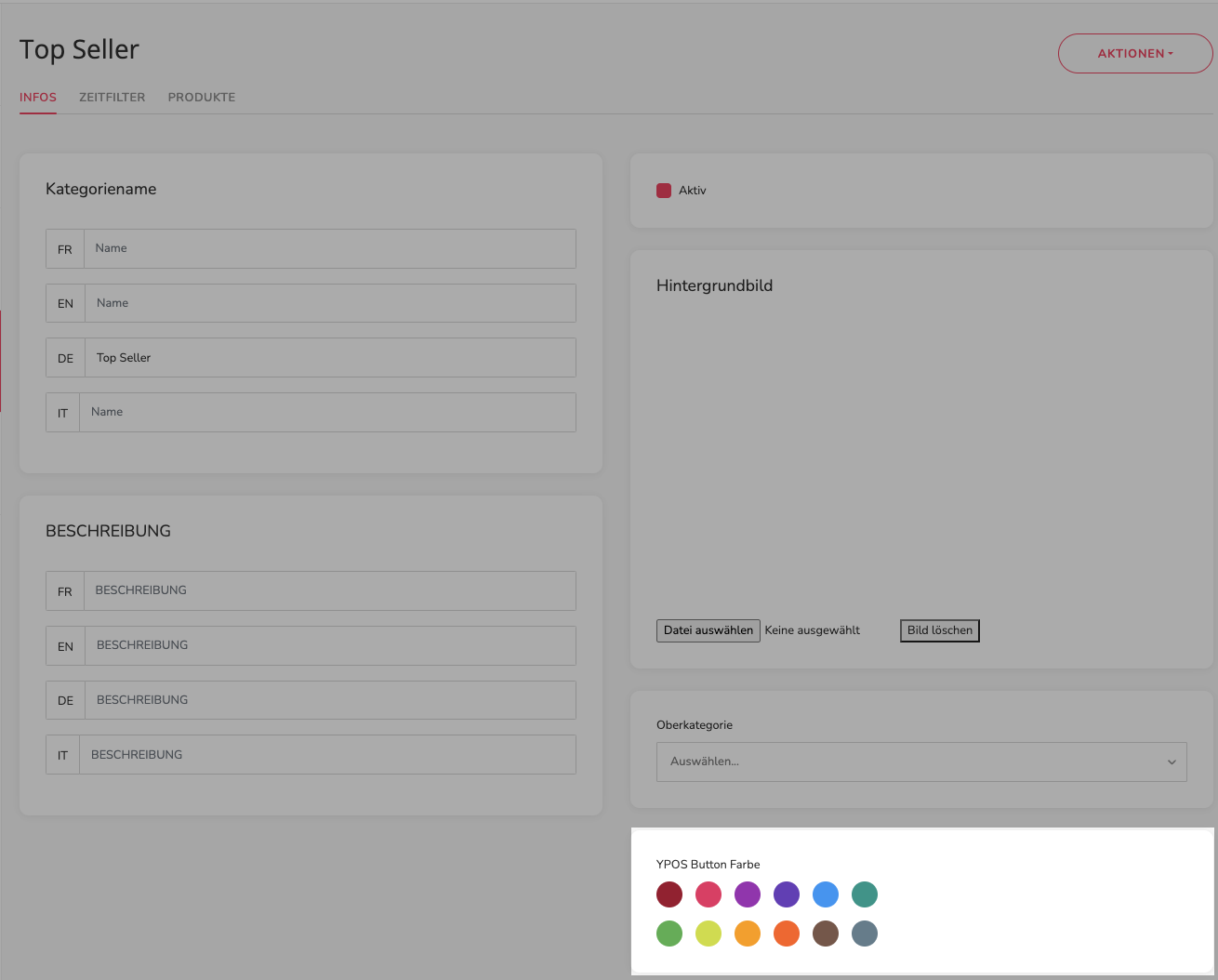The image size is (1218, 980).
Task: Pick the yellow-green color swatch
Action: [708, 934]
